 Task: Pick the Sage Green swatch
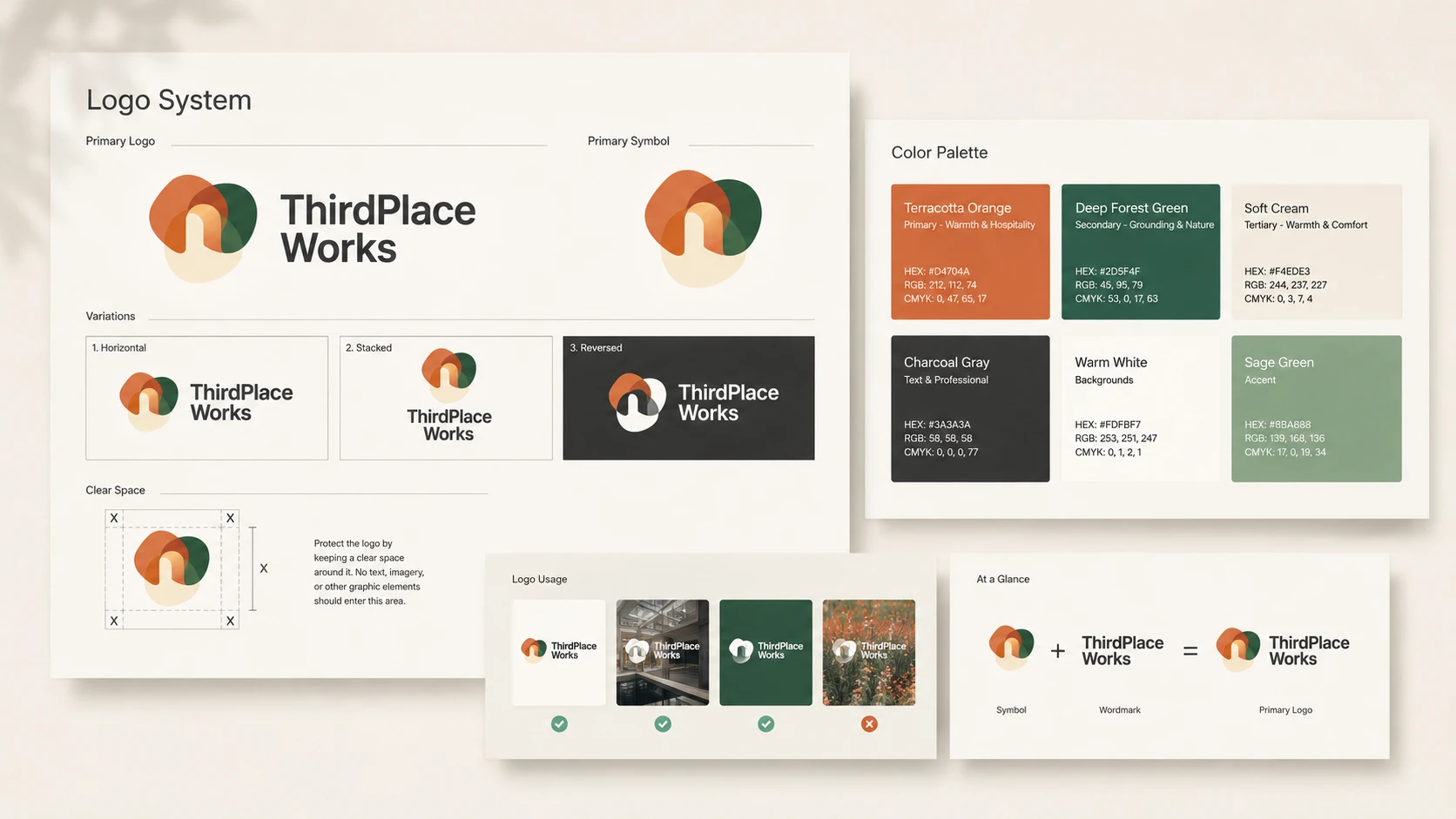click(1317, 408)
